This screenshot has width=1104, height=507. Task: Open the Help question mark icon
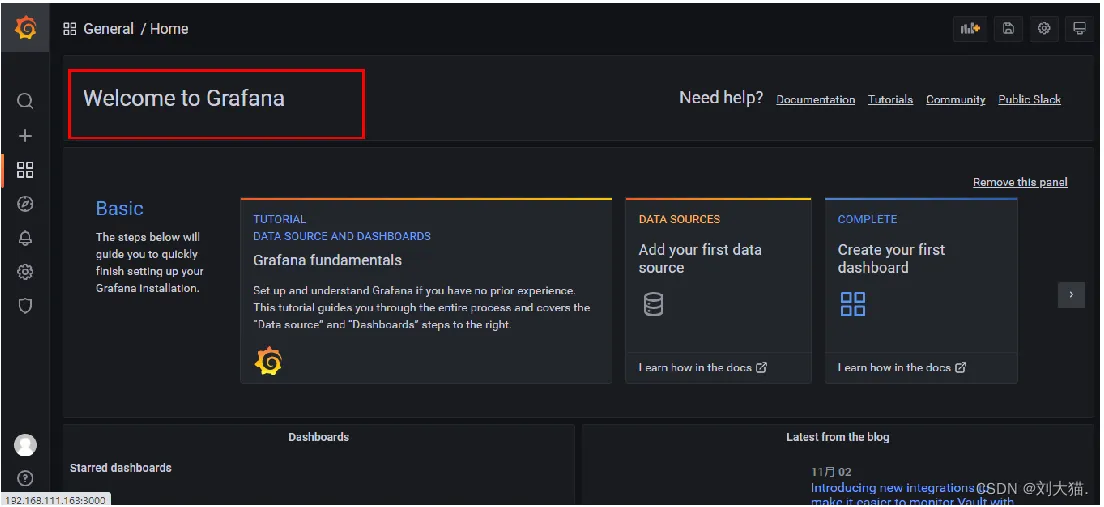pos(25,479)
